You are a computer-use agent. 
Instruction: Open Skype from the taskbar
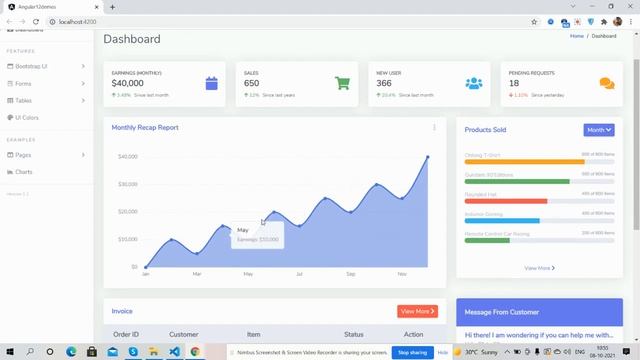[x=133, y=351]
